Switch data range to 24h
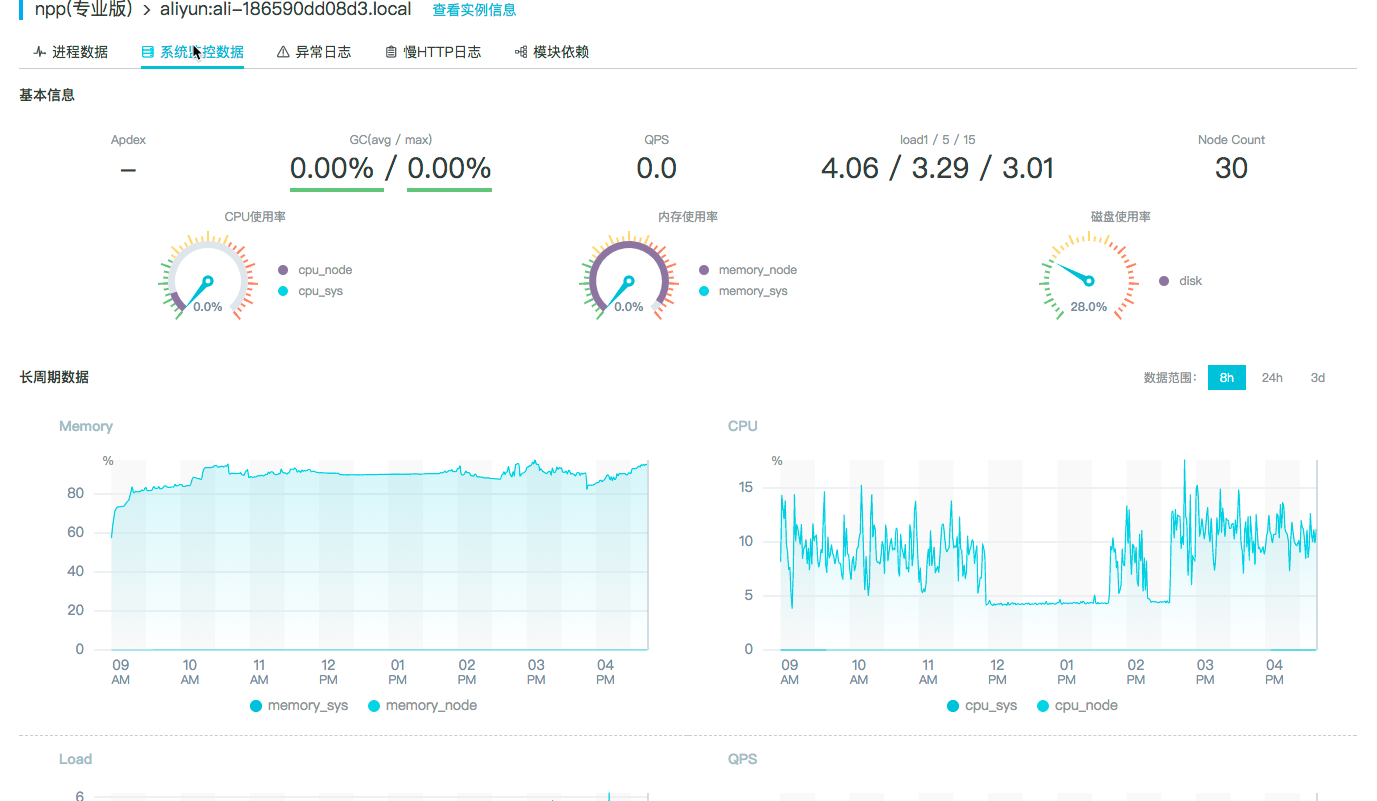This screenshot has height=801, width=1377. (x=1272, y=378)
